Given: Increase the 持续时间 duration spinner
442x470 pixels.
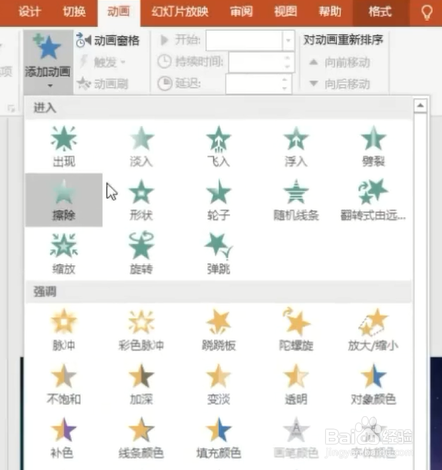Looking at the screenshot, I should [x=287, y=58].
